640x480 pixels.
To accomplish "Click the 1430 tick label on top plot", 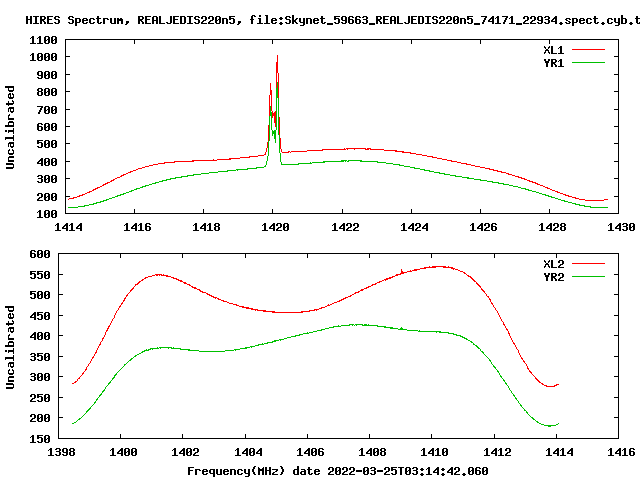I will point(621,227).
